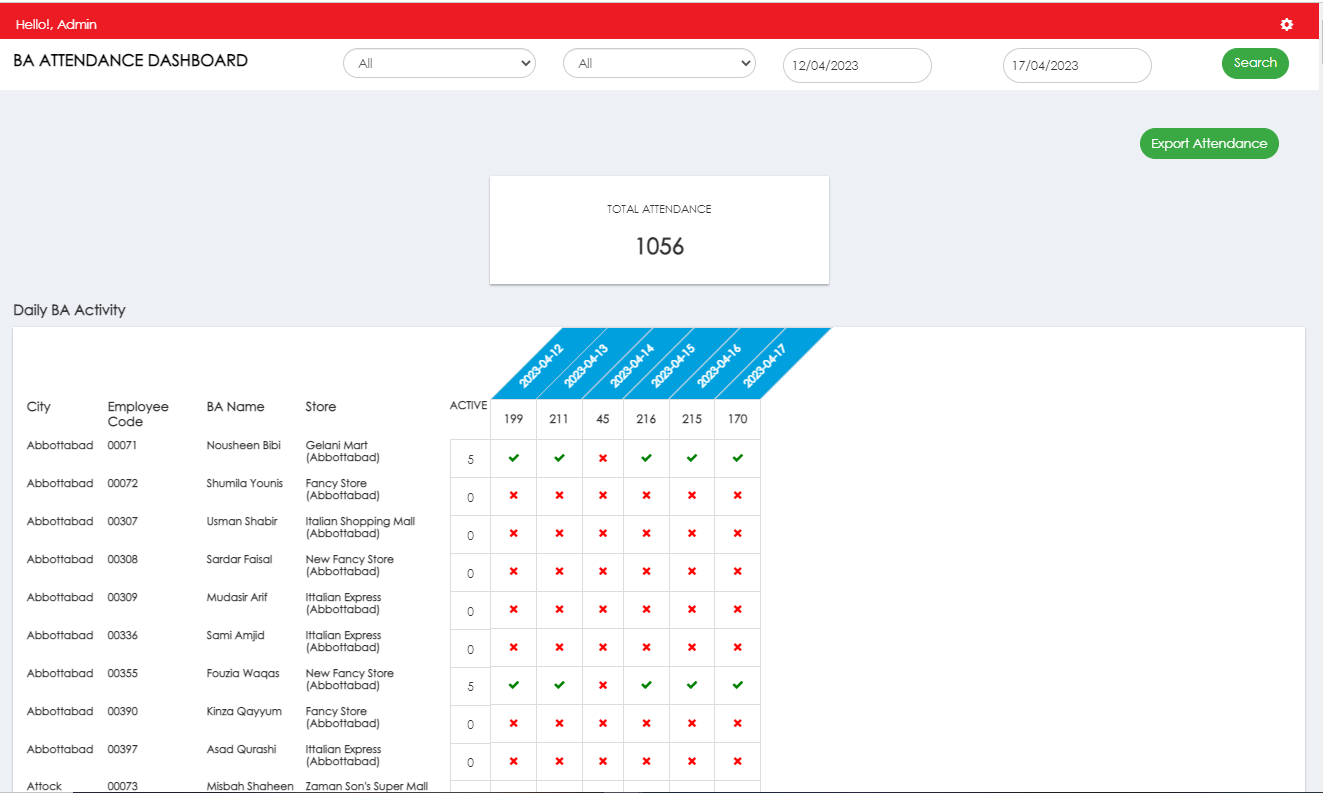Click Kinza Qayyum's red cross for 2023-04-12
The height and width of the screenshot is (793, 1323).
tap(513, 724)
